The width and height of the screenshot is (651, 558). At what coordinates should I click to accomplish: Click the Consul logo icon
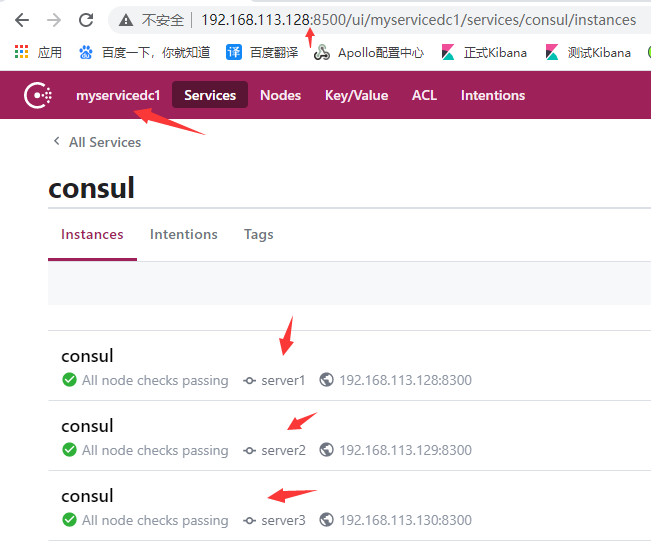point(38,95)
